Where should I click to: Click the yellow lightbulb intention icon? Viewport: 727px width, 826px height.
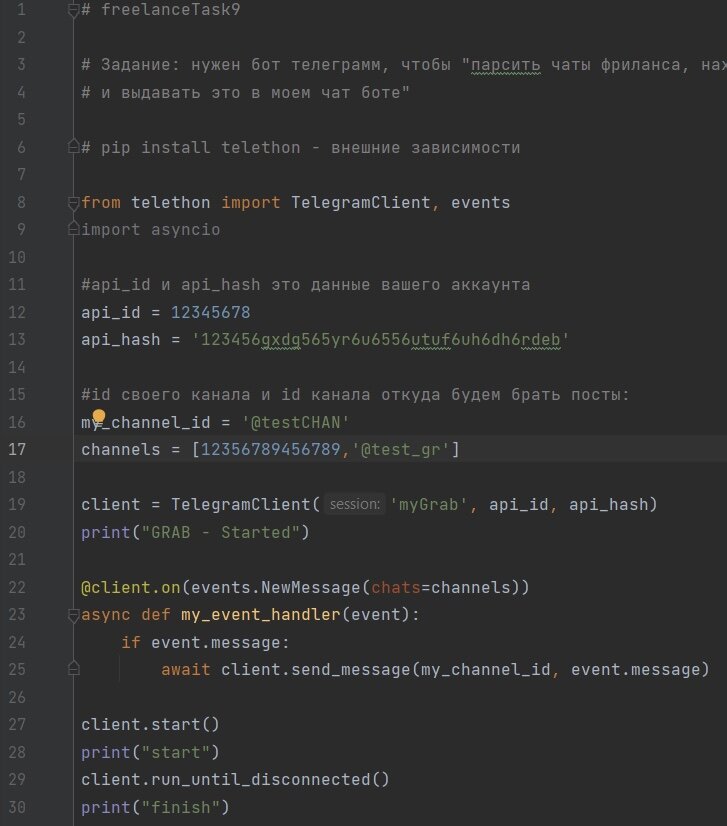(99, 417)
